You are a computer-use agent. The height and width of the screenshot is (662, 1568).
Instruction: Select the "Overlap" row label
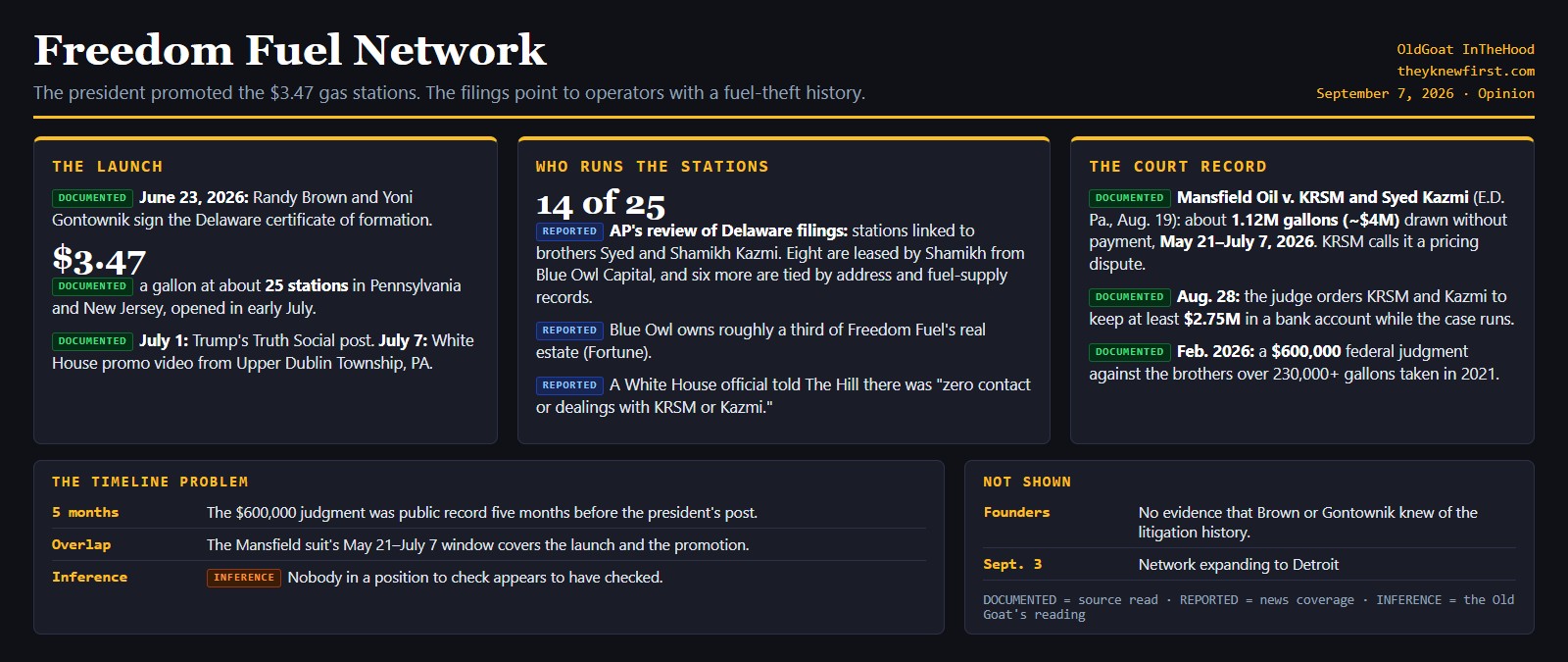(81, 544)
